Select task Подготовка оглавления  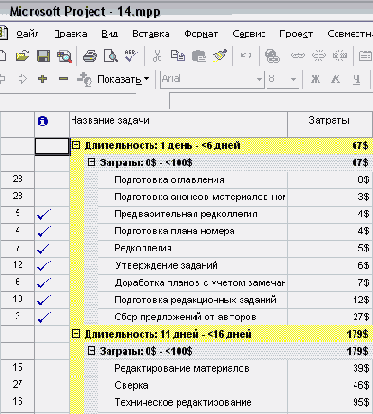click(169, 180)
